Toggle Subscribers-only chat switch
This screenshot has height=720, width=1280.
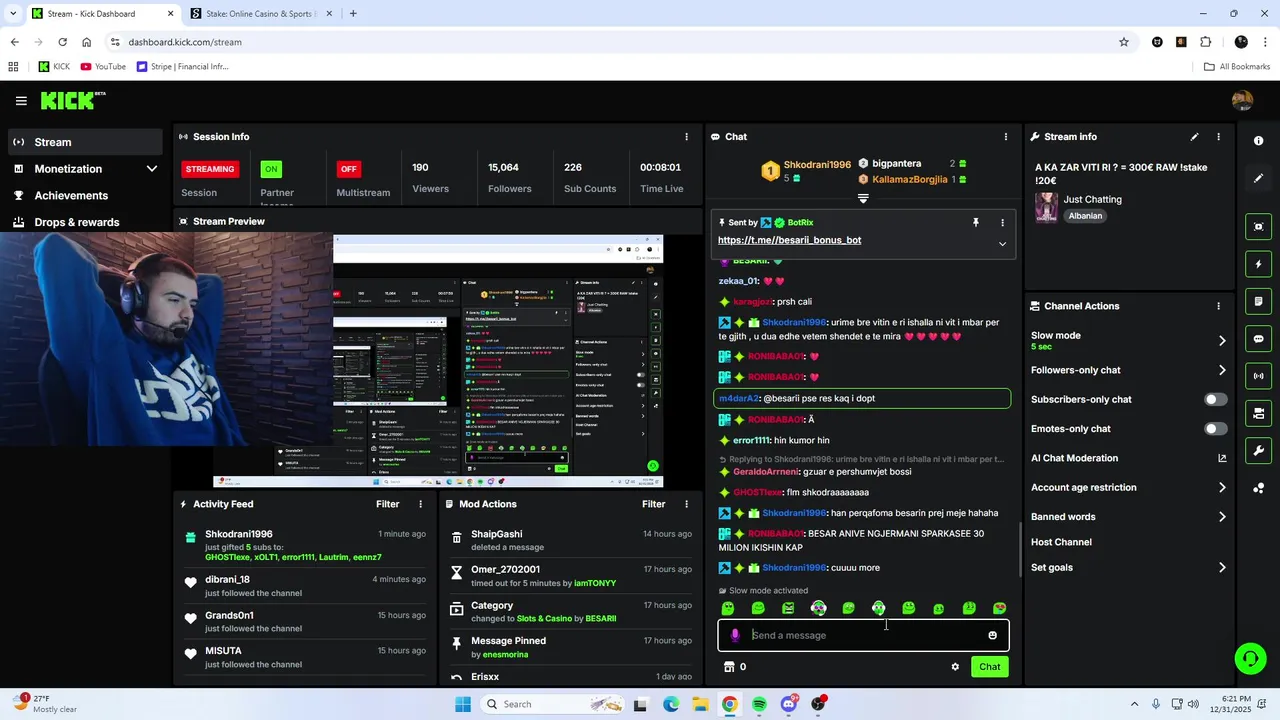[x=1215, y=399]
